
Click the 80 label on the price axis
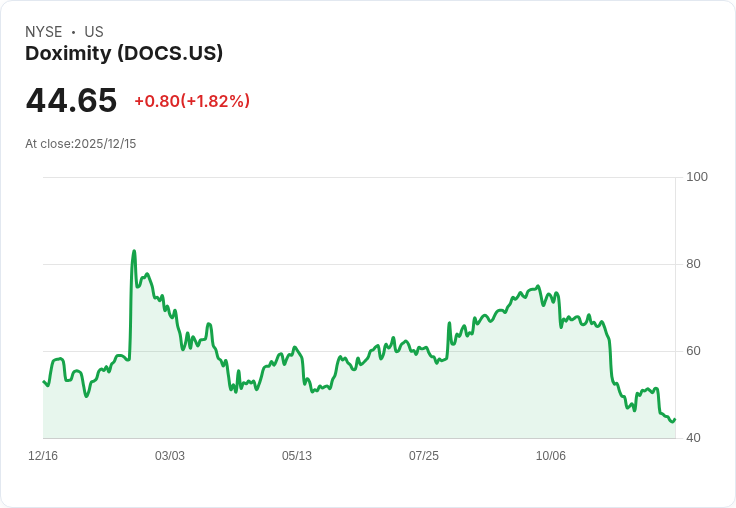pyautogui.click(x=693, y=264)
